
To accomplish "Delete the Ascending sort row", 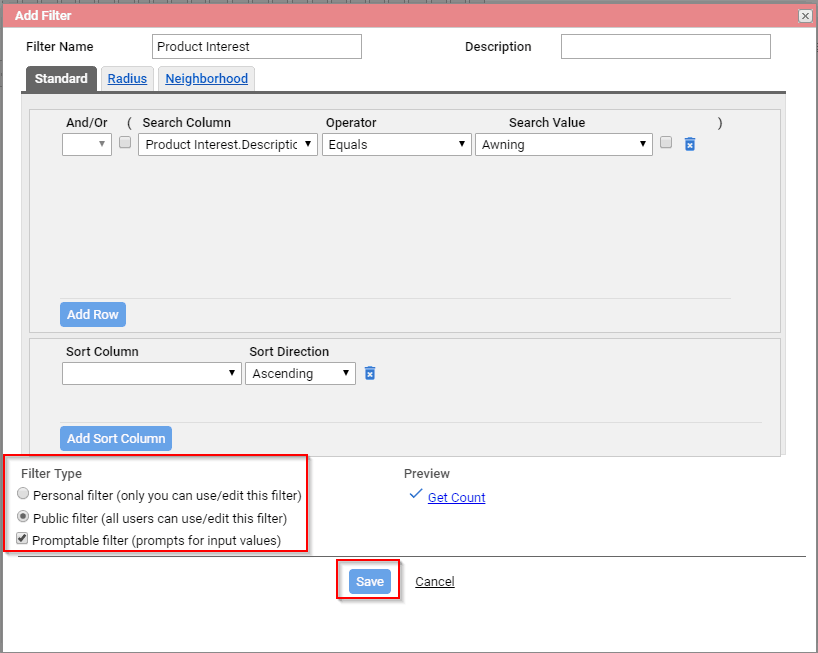I will [370, 373].
